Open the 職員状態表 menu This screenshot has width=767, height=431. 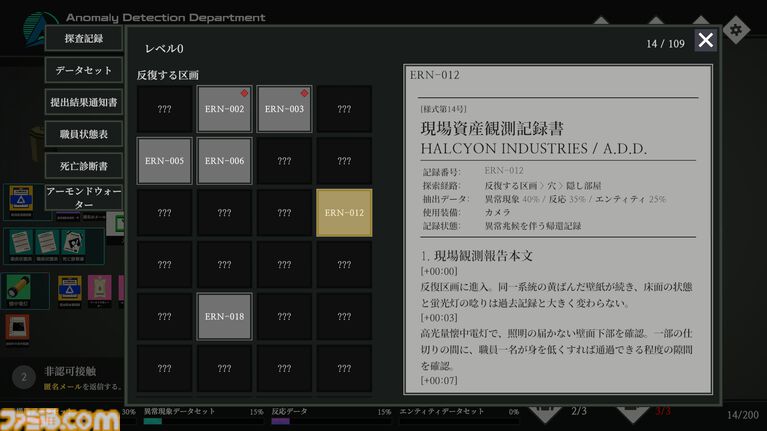coord(84,134)
